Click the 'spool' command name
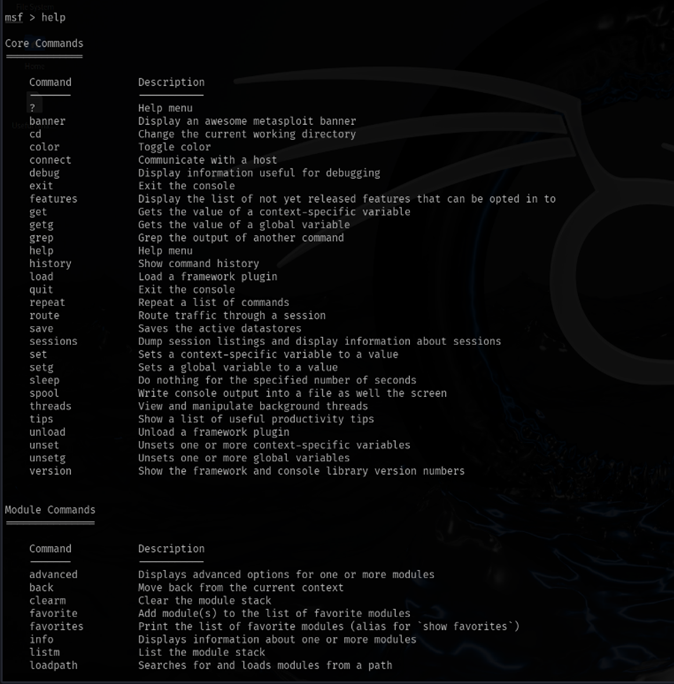Screen dimensions: 674x684 tap(44, 393)
